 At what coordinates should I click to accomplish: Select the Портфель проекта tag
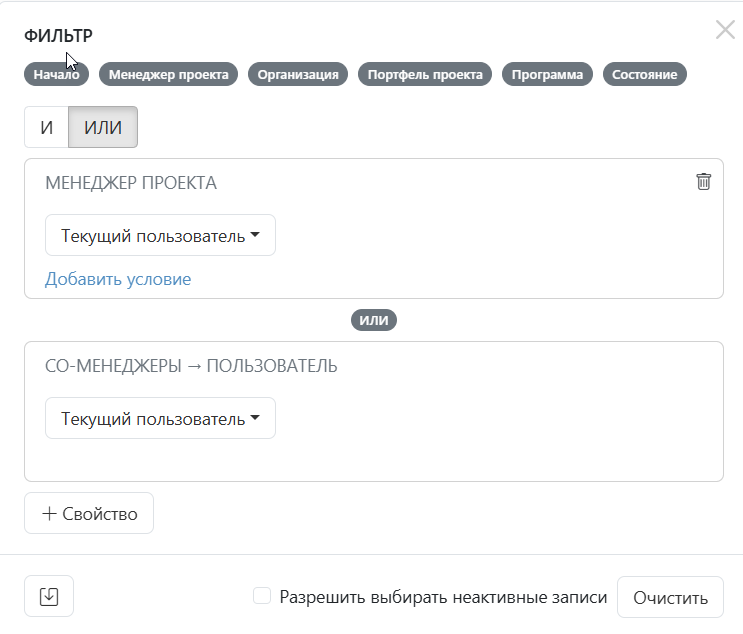[425, 74]
